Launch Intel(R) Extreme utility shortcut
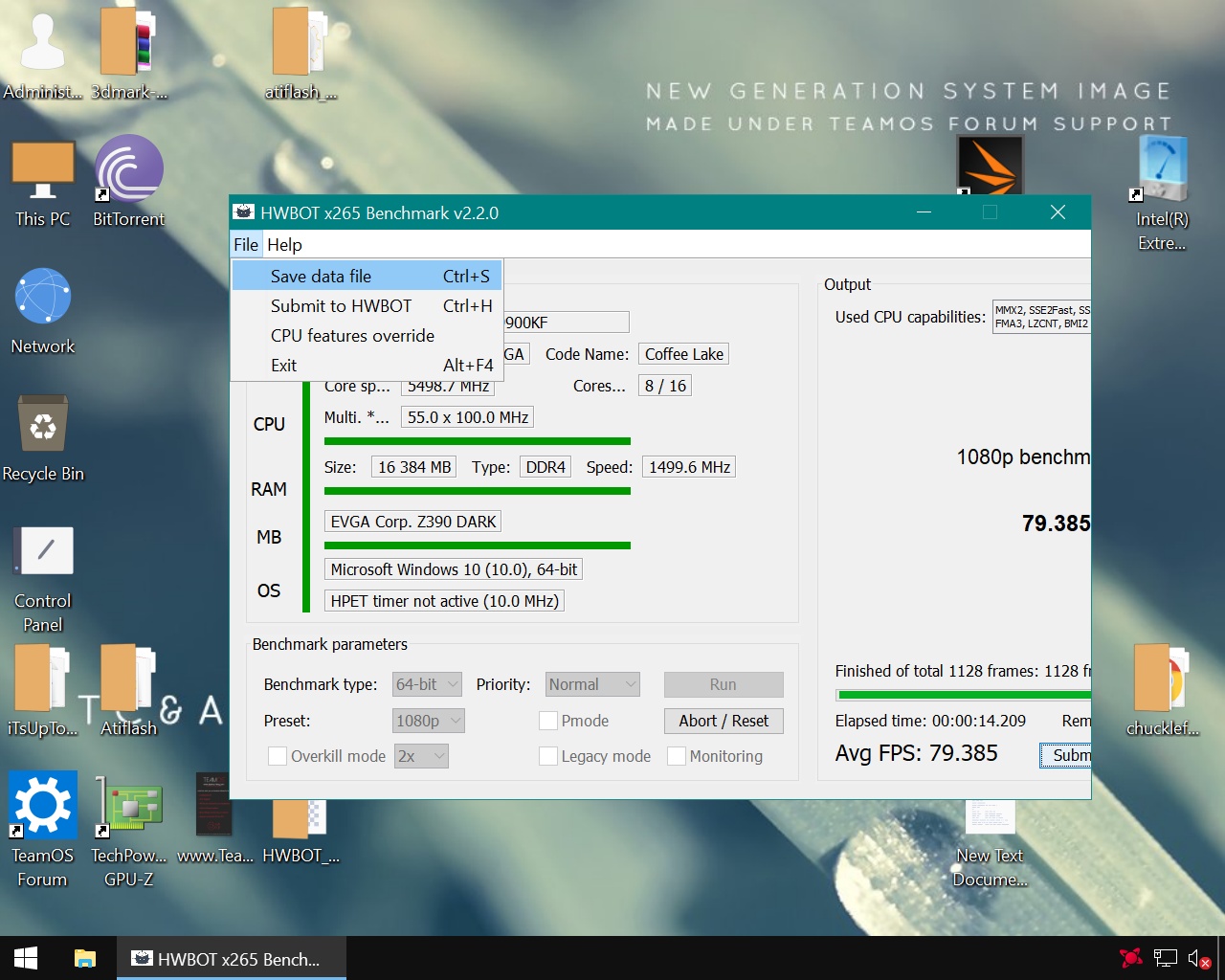The width and height of the screenshot is (1225, 980). coord(1162,193)
